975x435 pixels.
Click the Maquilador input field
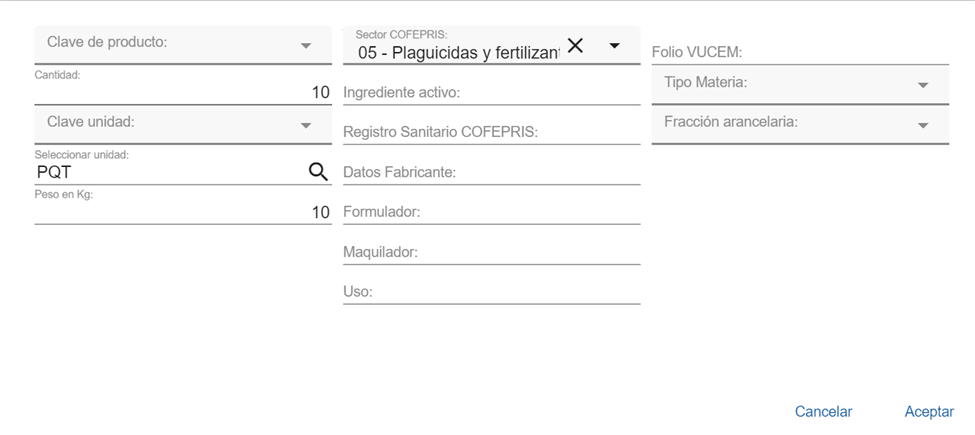tap(491, 253)
